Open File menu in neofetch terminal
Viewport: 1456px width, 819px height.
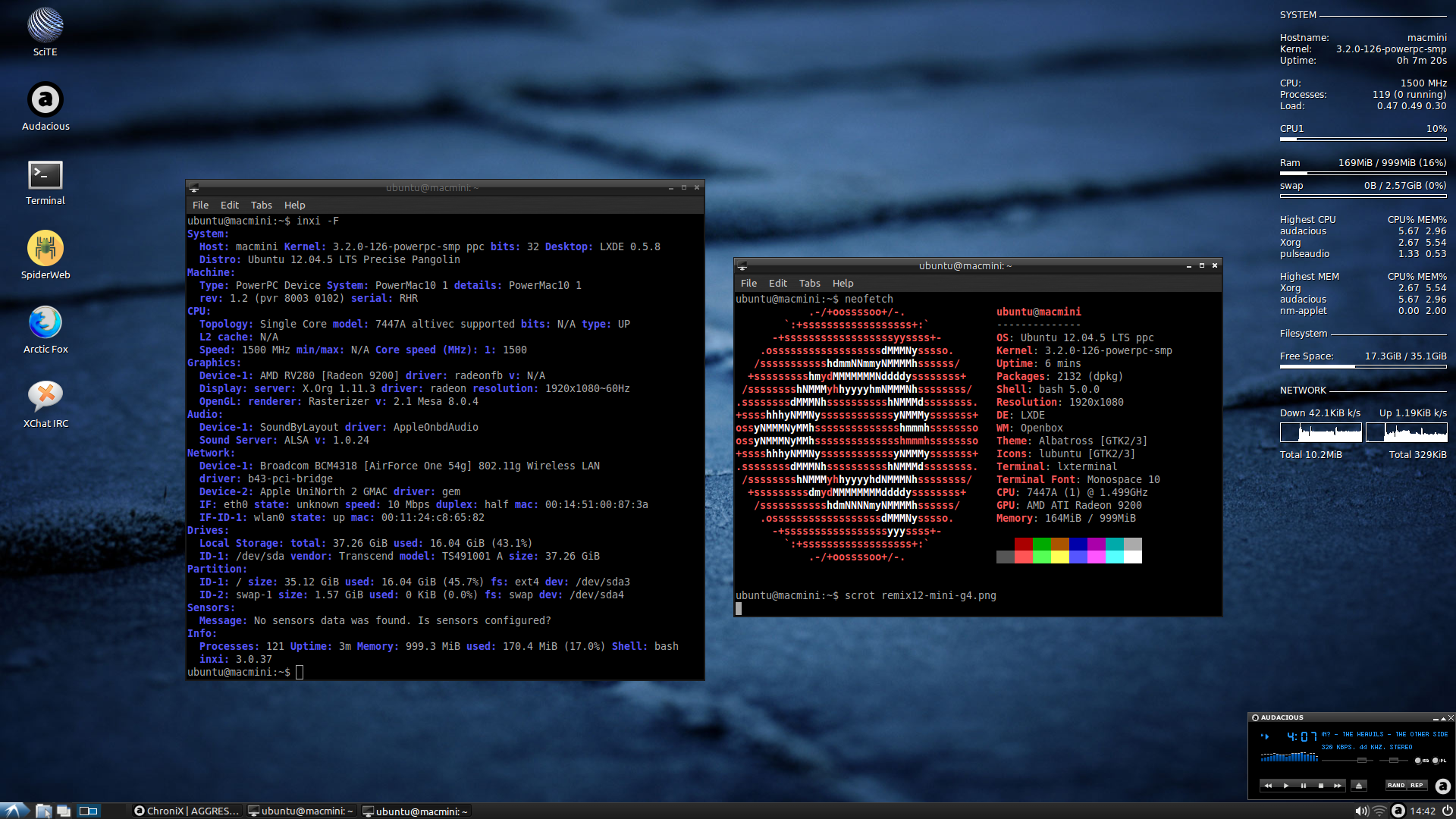click(748, 284)
